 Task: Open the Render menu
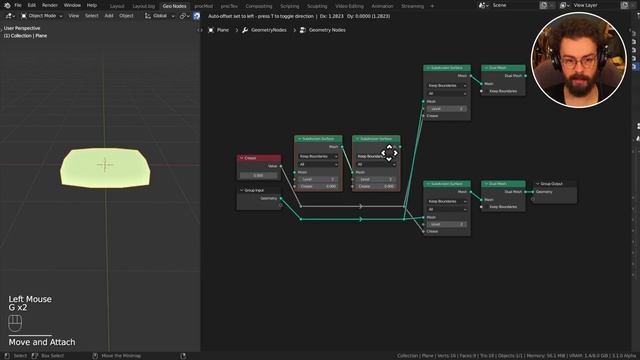50,5
